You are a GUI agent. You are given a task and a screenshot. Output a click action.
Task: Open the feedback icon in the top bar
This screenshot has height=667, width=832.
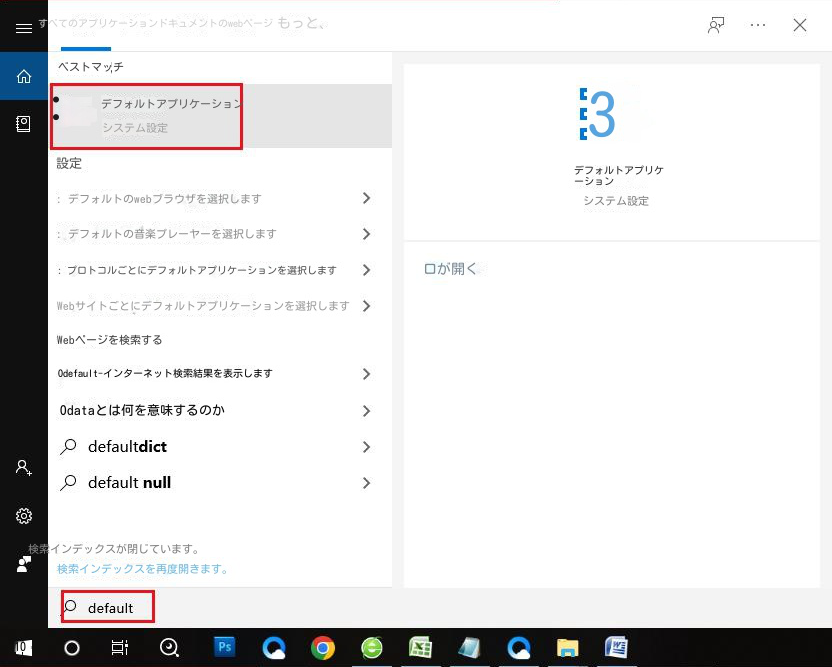click(x=715, y=26)
